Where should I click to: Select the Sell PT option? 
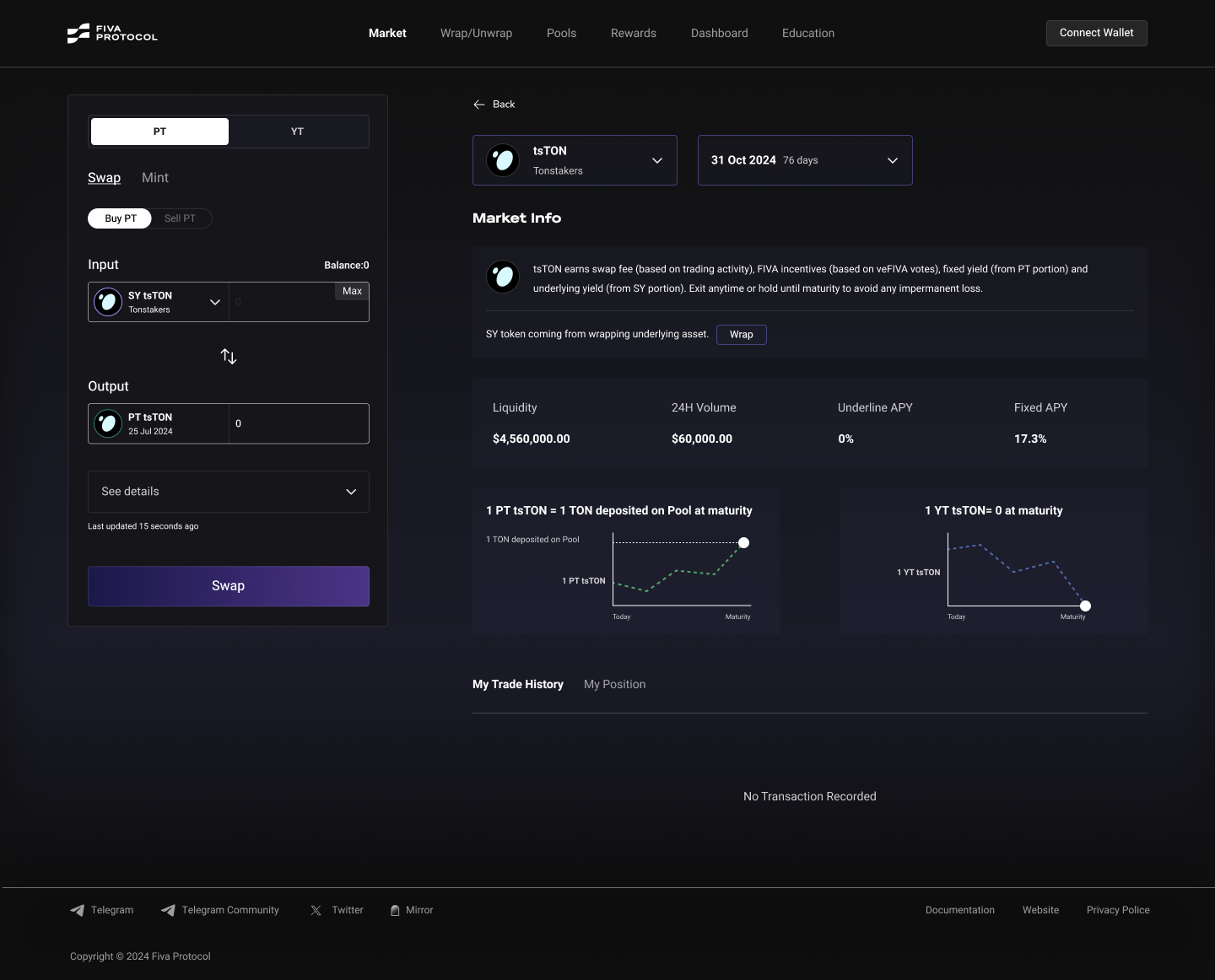[x=179, y=218]
